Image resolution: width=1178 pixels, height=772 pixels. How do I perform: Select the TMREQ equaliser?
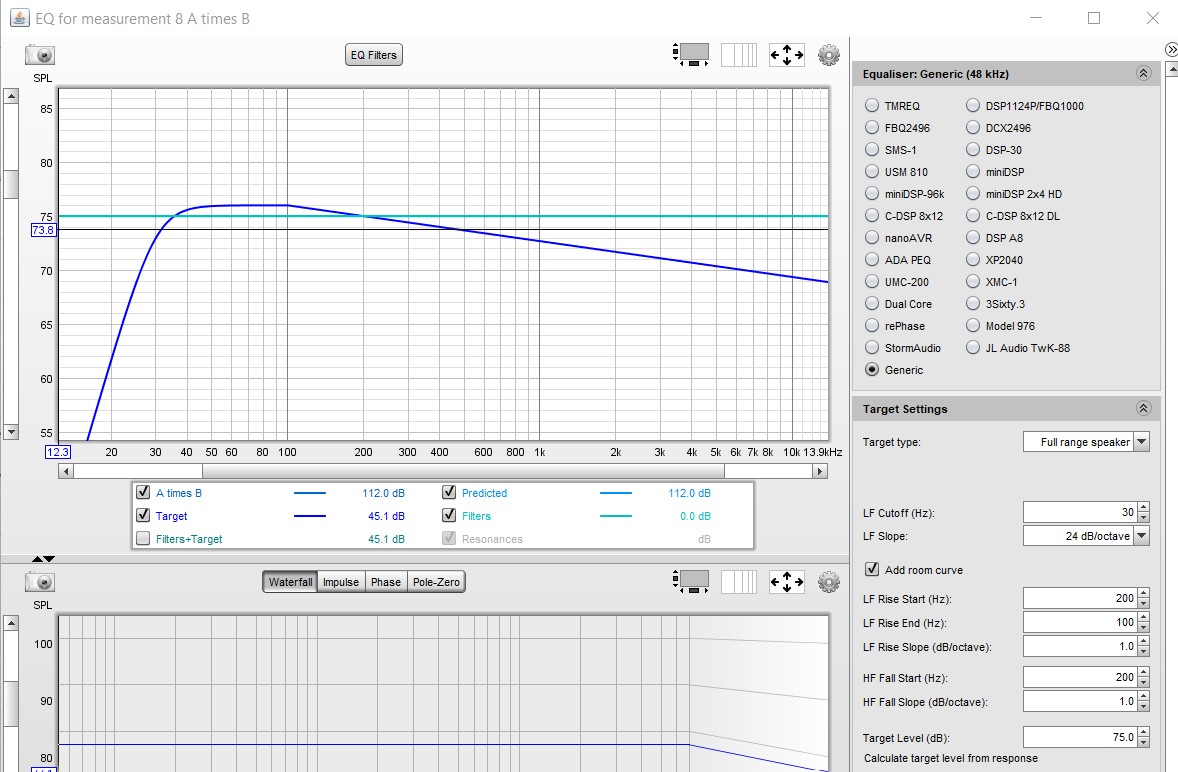coord(871,106)
